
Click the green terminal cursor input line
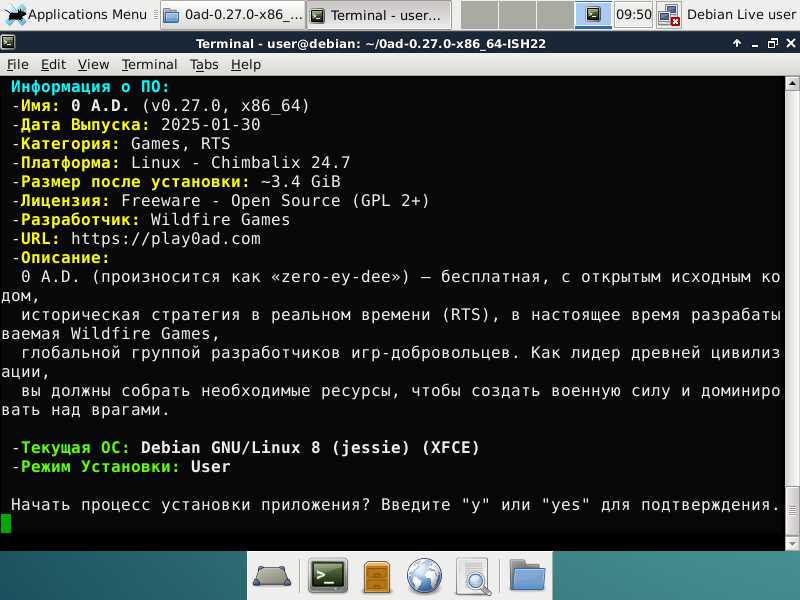tap(6, 523)
